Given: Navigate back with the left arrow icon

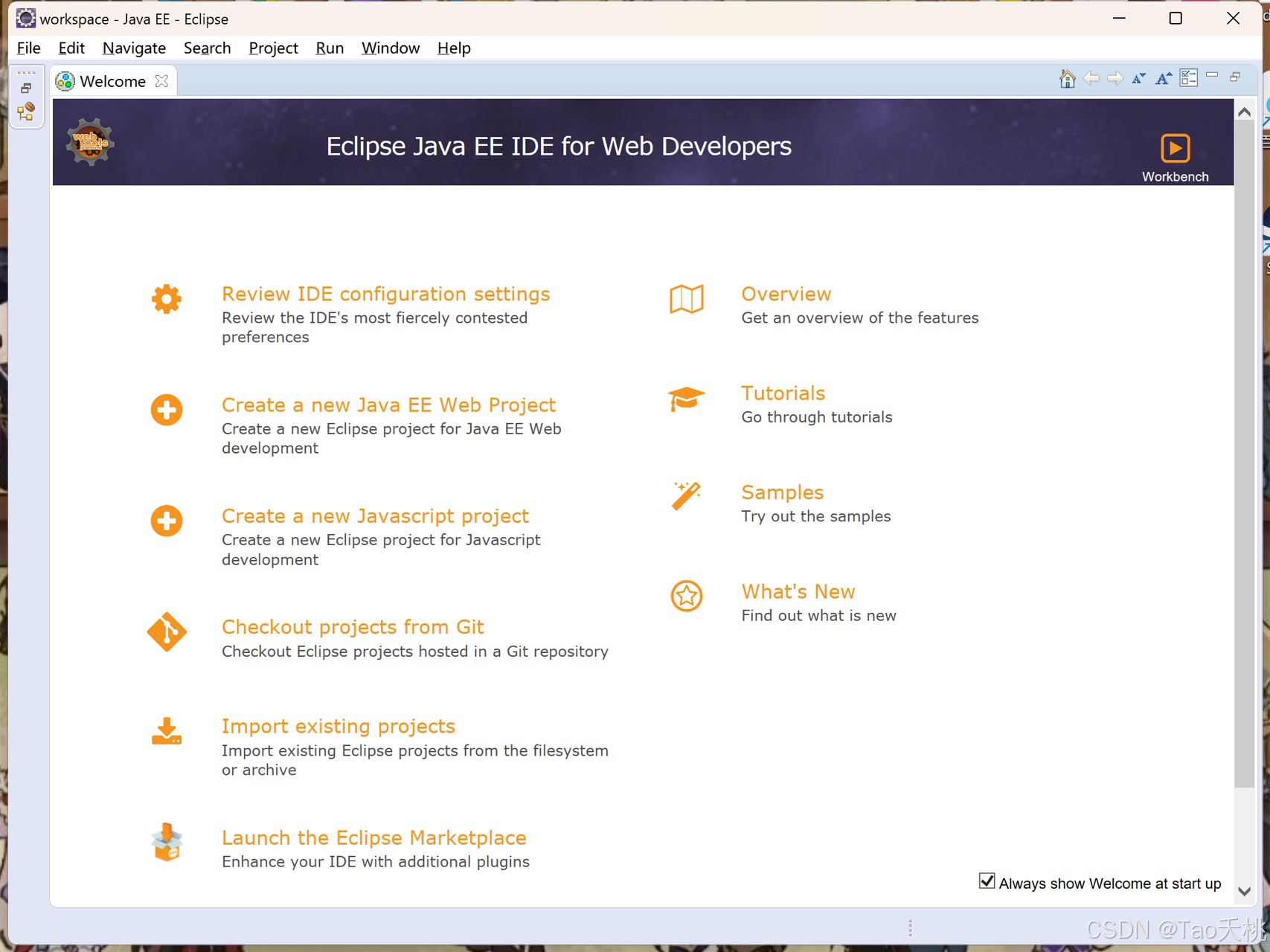Looking at the screenshot, I should 1091,78.
